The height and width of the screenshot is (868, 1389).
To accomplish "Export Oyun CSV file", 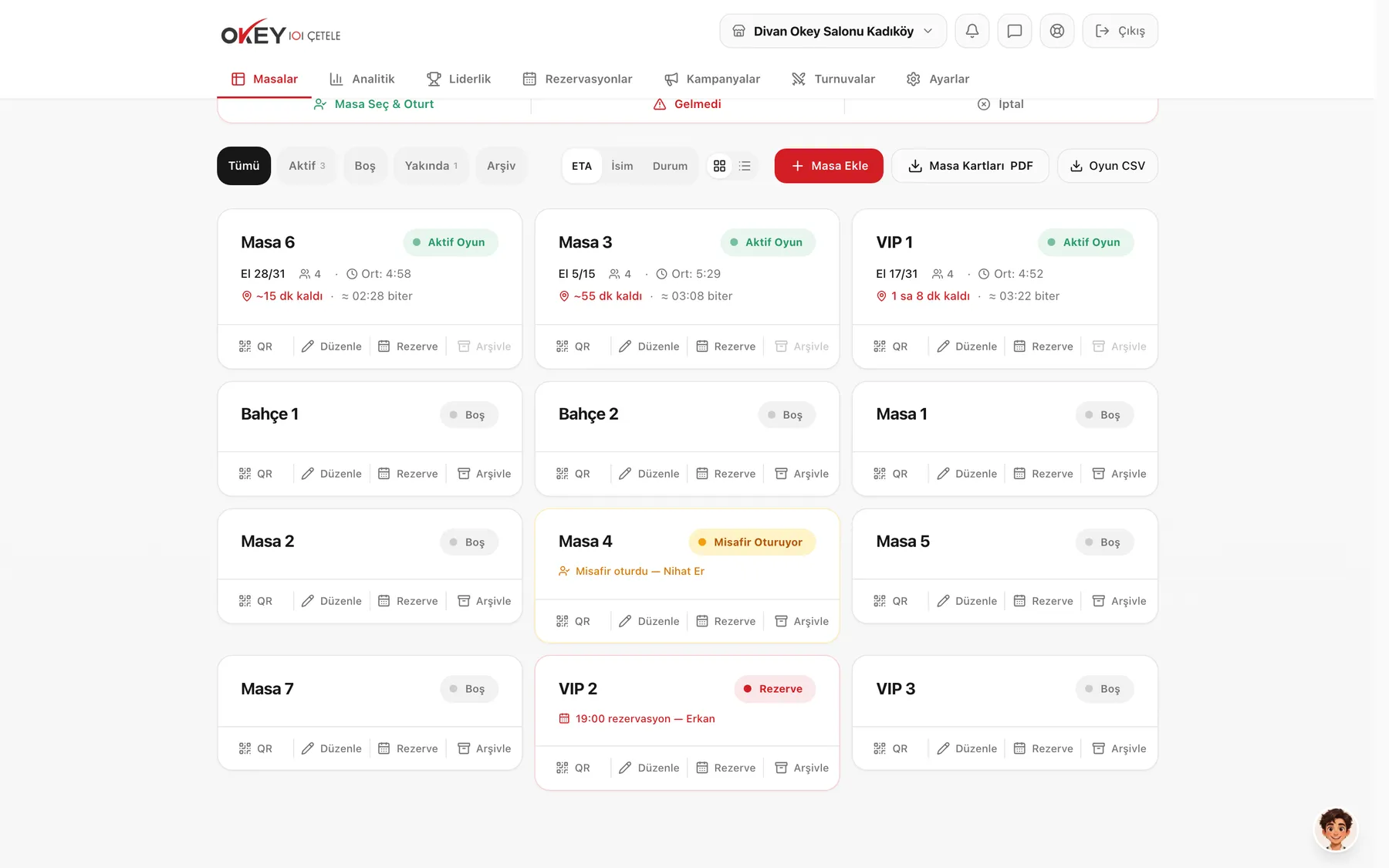I will (x=1107, y=166).
